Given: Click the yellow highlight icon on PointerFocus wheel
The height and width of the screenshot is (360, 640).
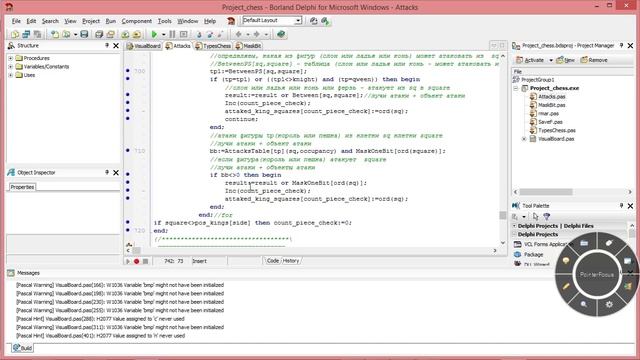Looking at the screenshot, I should point(566,260).
